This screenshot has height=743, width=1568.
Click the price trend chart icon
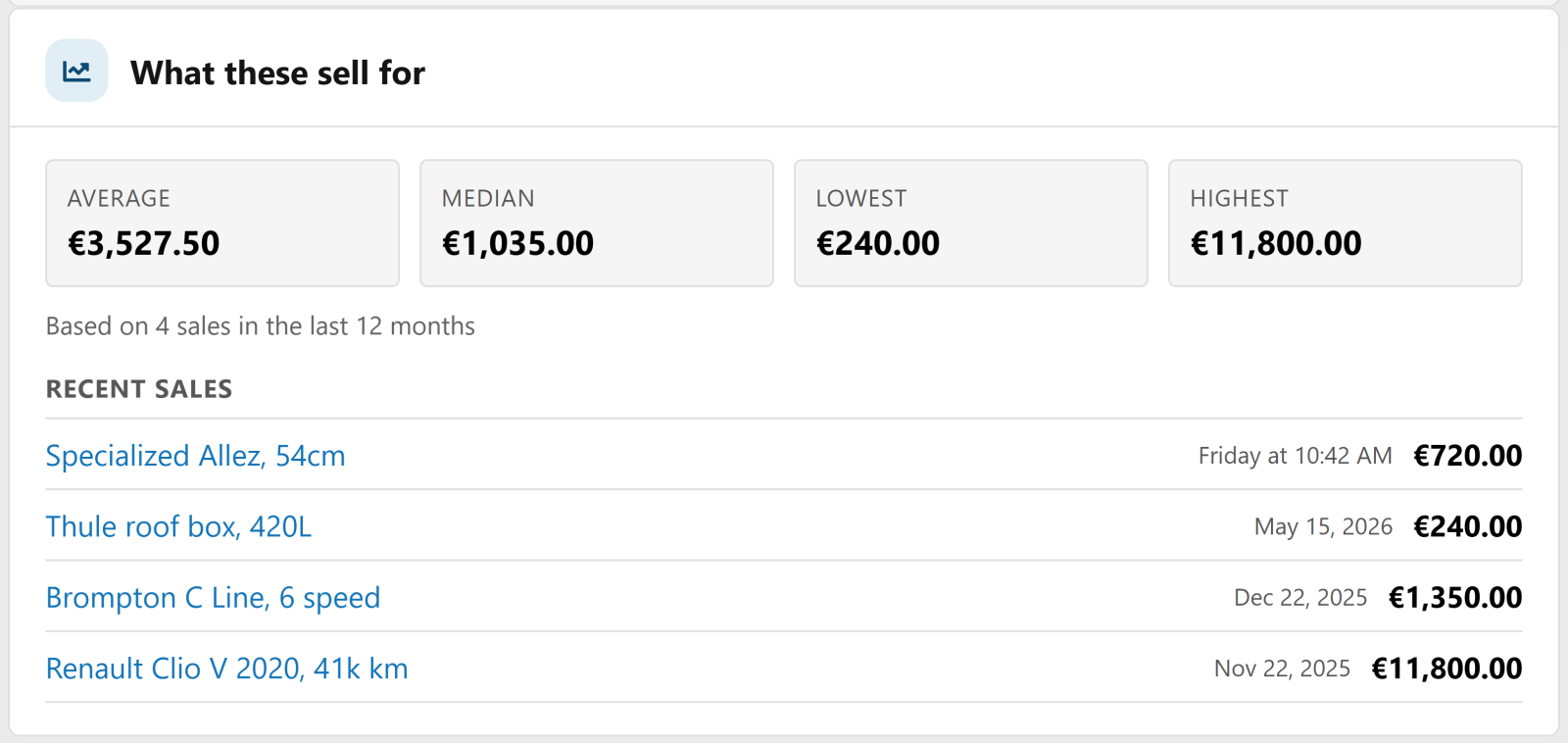(76, 71)
